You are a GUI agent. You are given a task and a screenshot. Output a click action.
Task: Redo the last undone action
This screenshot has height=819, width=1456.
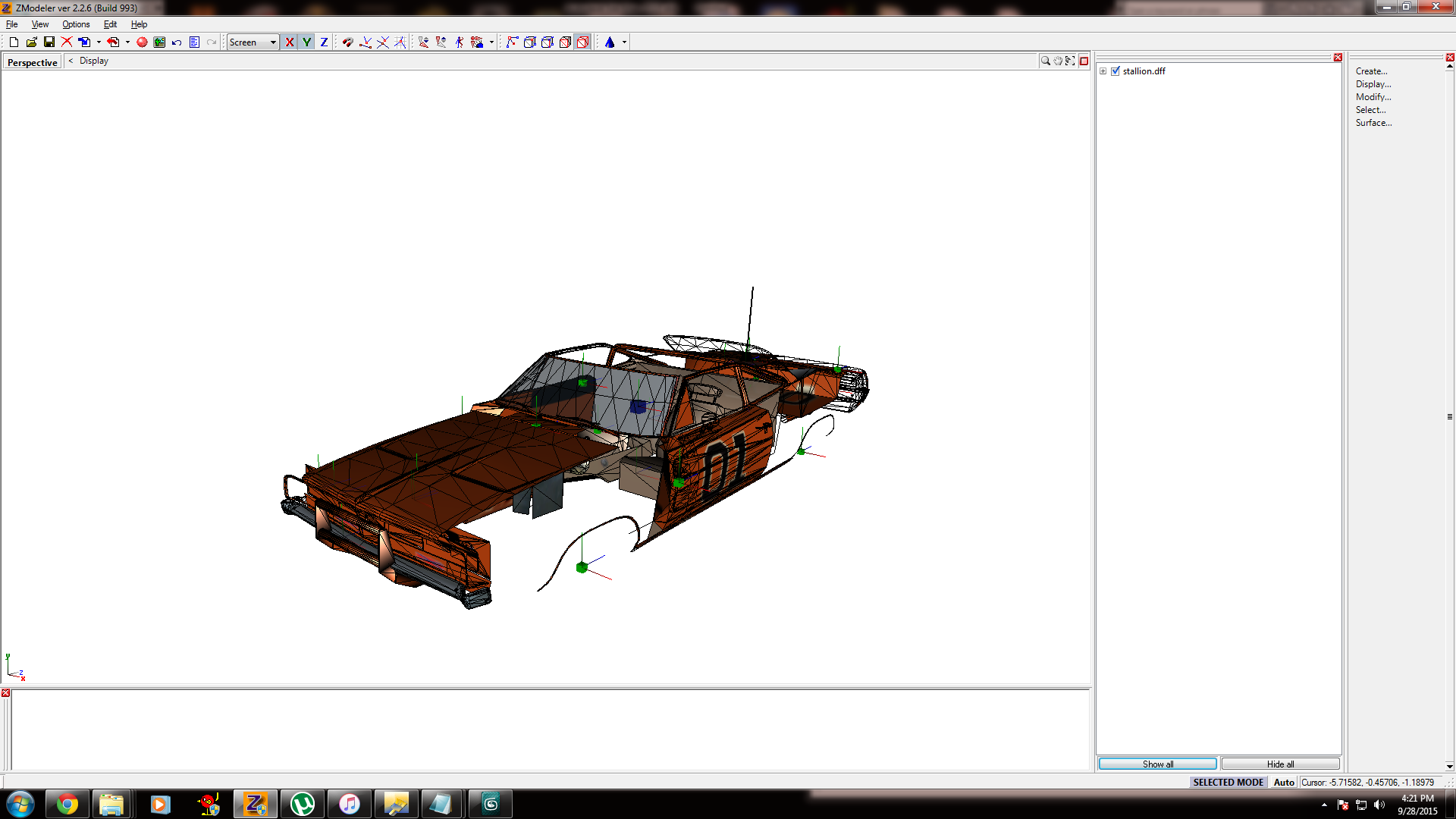pyautogui.click(x=212, y=42)
